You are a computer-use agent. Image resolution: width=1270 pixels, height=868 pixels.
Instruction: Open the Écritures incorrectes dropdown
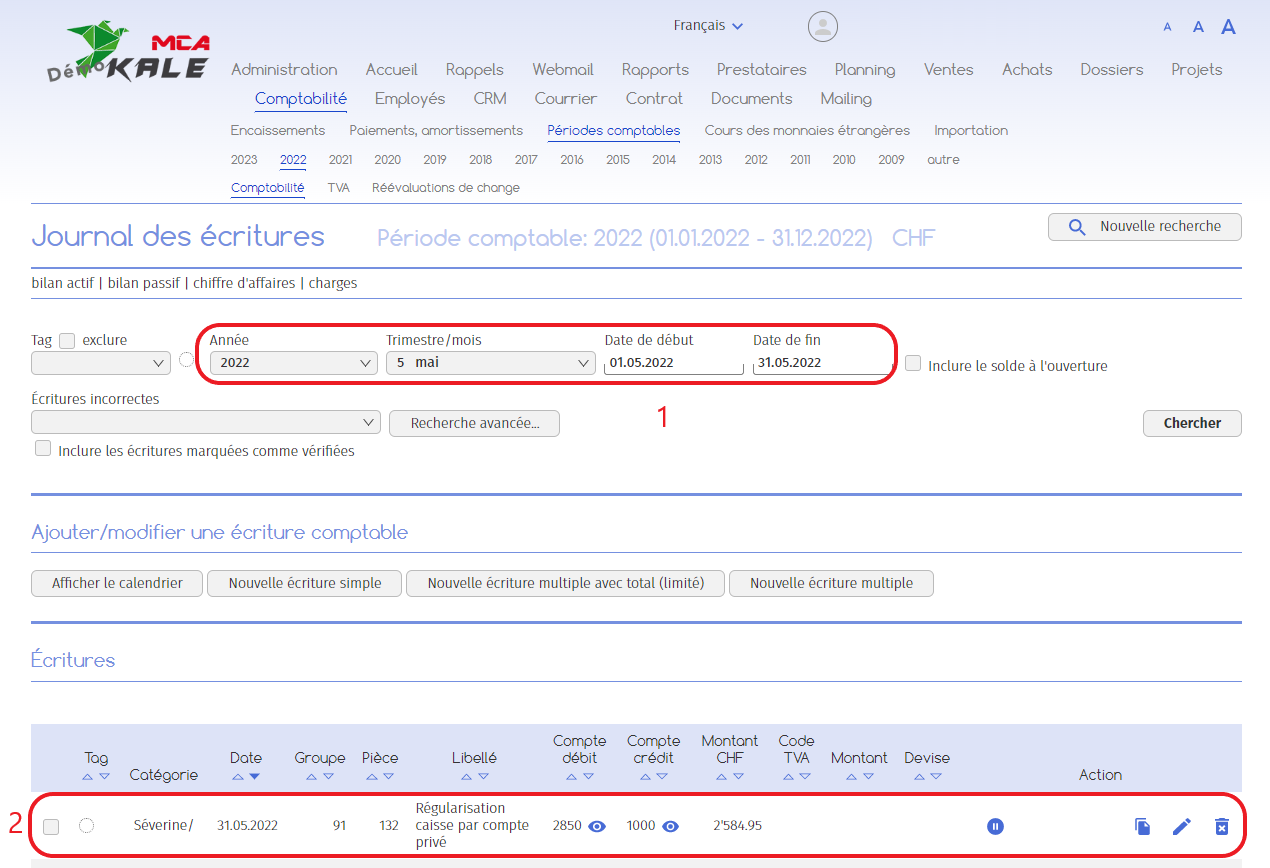pos(206,423)
